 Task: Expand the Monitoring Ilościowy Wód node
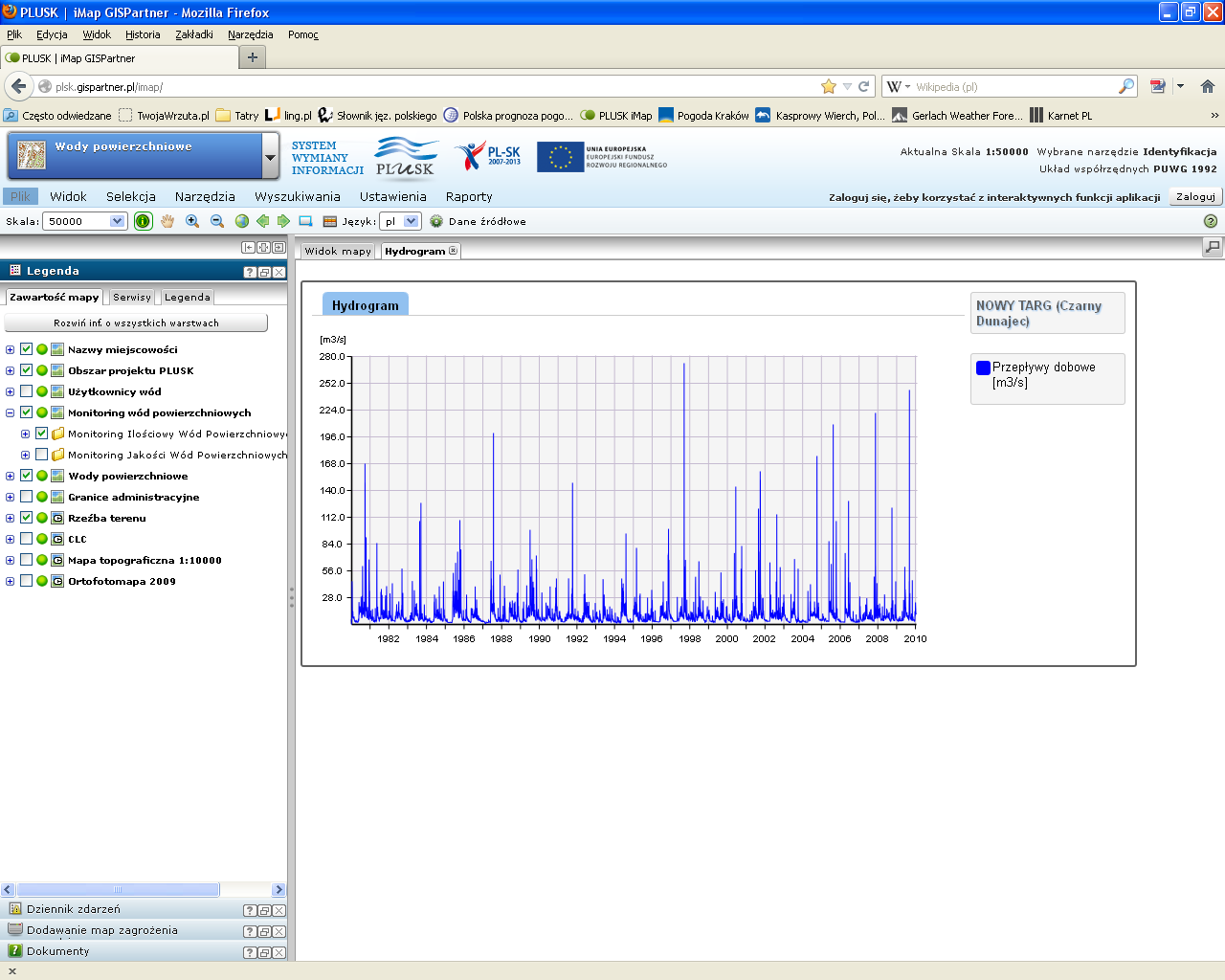click(25, 434)
